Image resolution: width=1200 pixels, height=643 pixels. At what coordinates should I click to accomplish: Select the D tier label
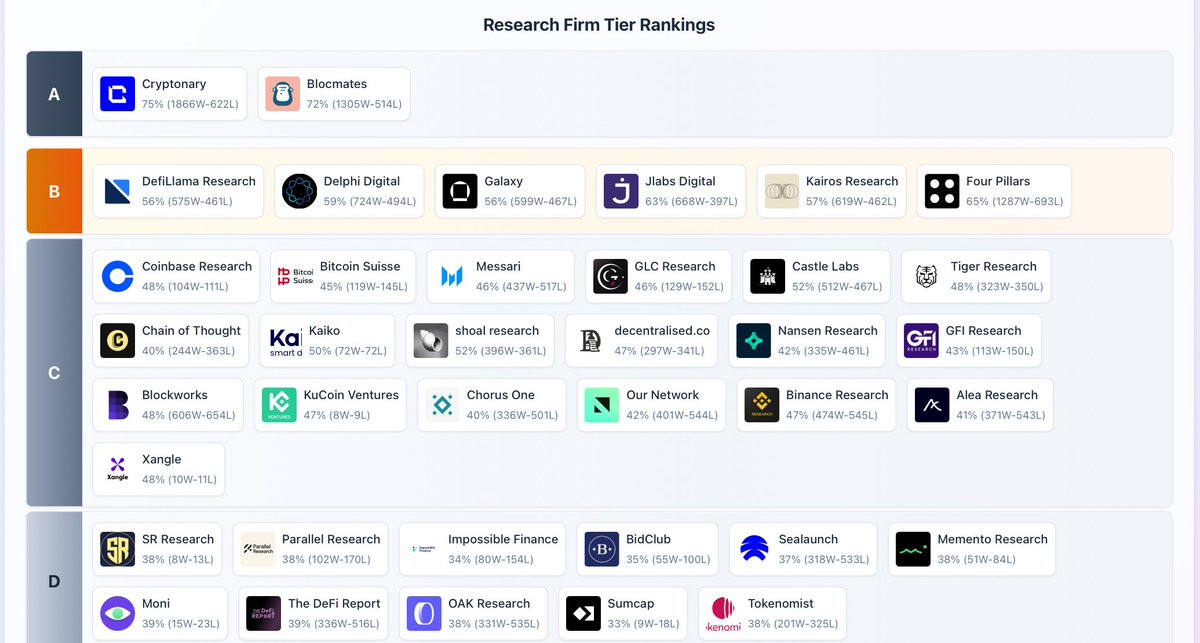click(54, 580)
